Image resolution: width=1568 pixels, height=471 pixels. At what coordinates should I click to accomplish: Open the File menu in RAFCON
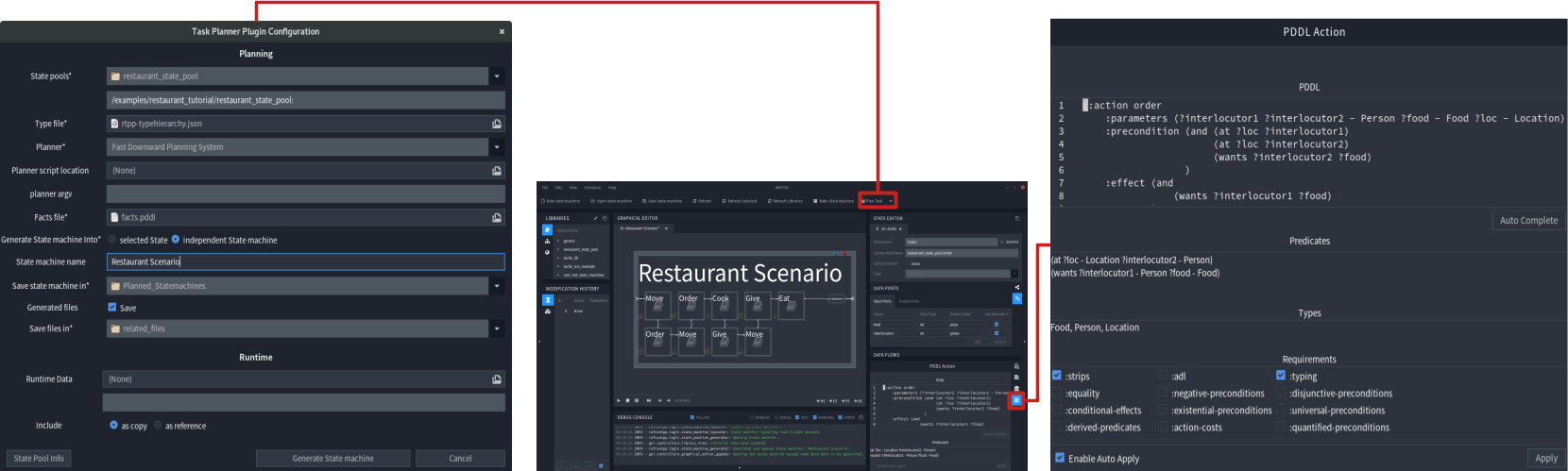pyautogui.click(x=545, y=188)
